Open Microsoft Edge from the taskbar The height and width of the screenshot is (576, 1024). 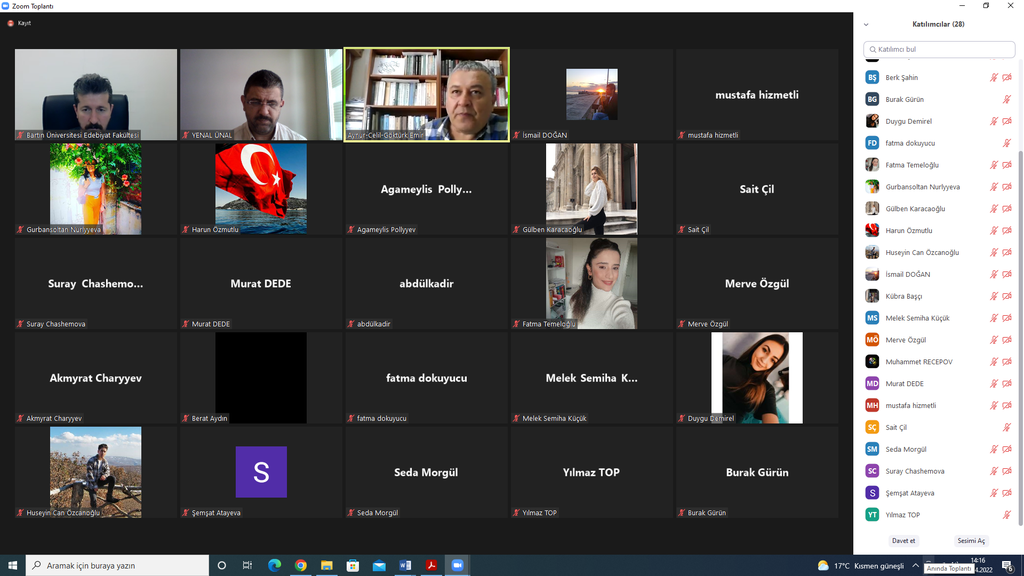pos(274,566)
